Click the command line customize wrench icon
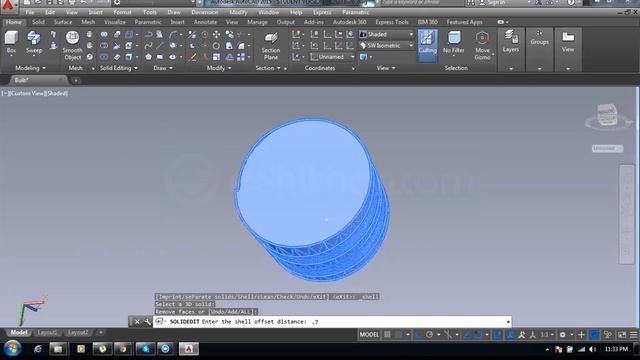 click(x=147, y=322)
